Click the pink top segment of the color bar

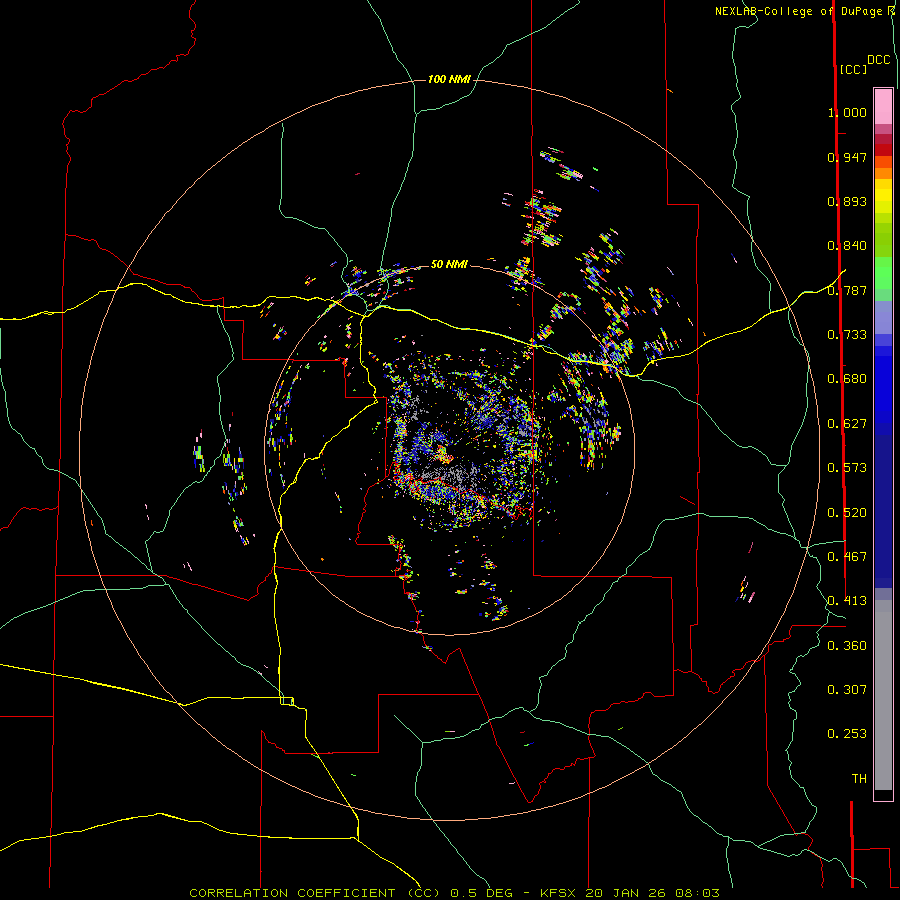[x=883, y=107]
